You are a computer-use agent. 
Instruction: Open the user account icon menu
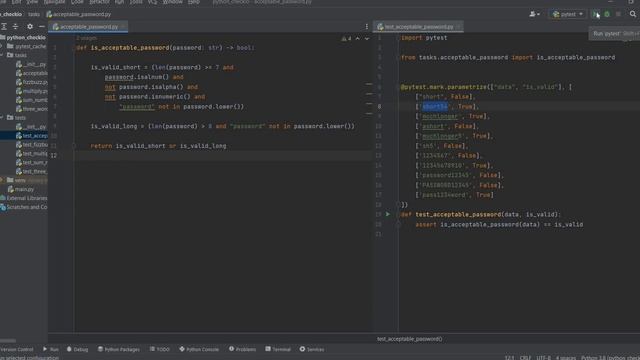[x=534, y=14]
